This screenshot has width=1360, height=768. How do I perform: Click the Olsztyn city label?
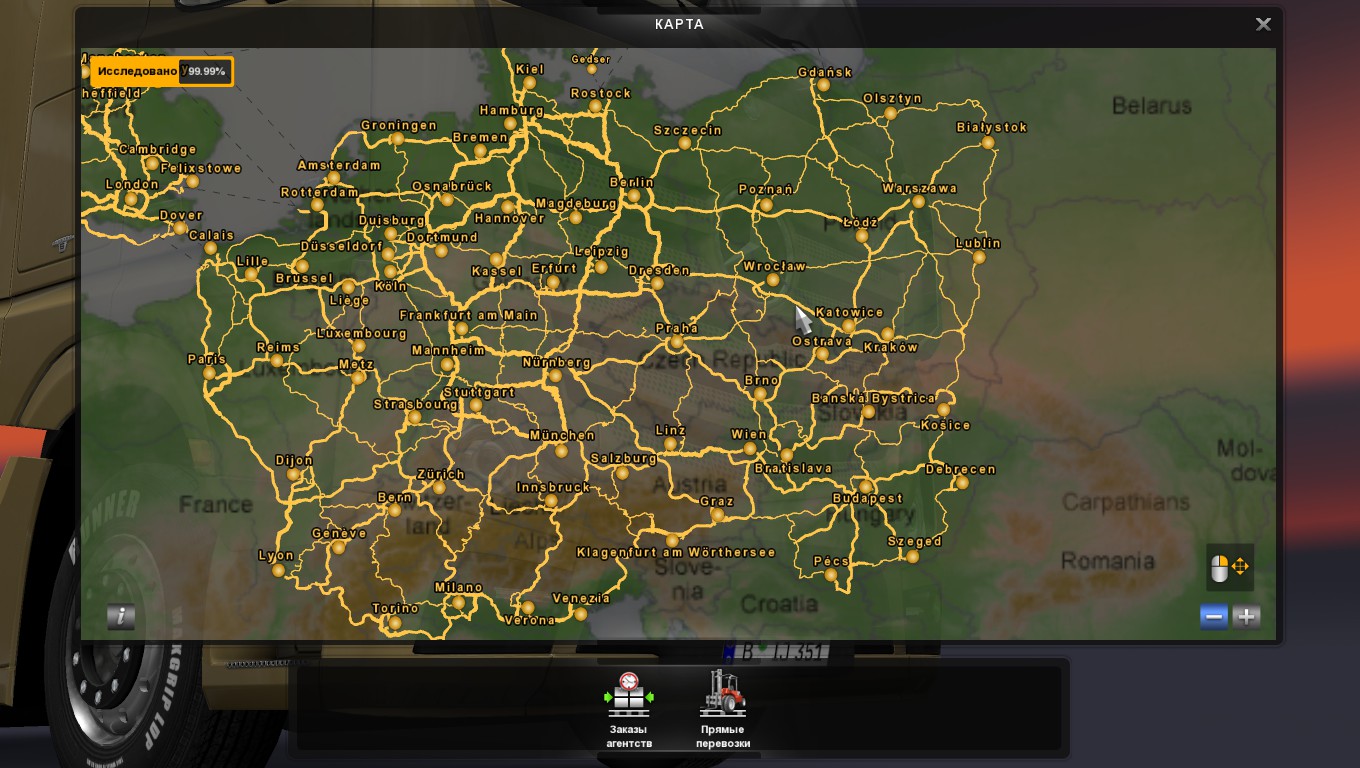tap(892, 99)
